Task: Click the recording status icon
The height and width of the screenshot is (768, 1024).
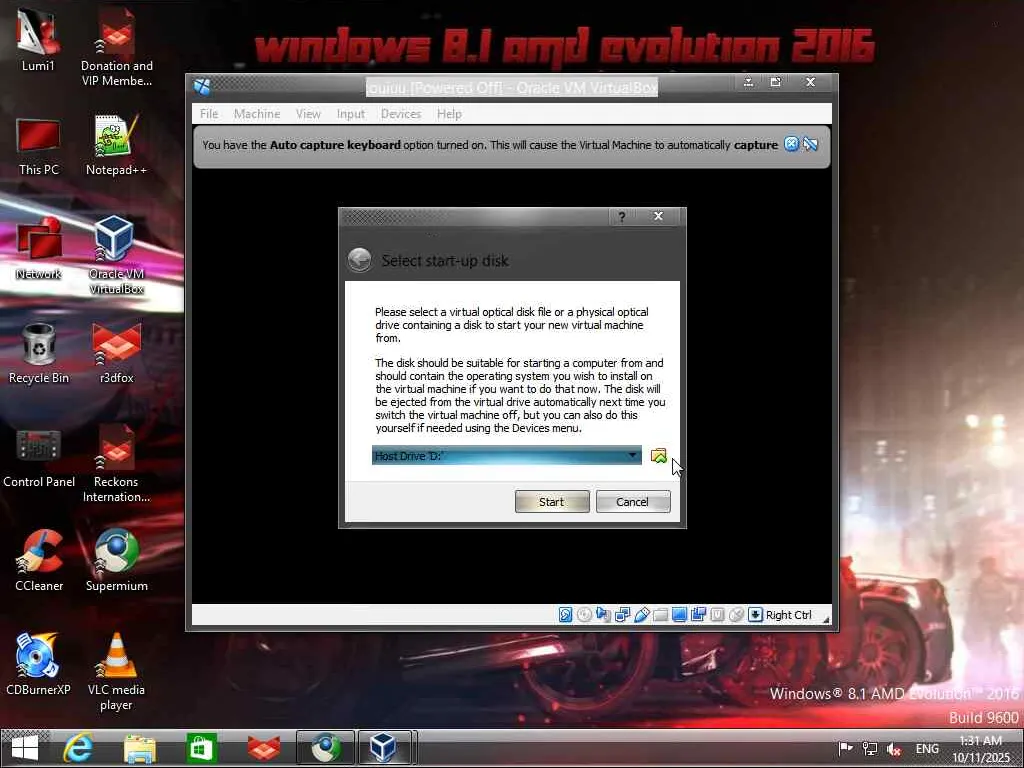Action: (x=698, y=615)
